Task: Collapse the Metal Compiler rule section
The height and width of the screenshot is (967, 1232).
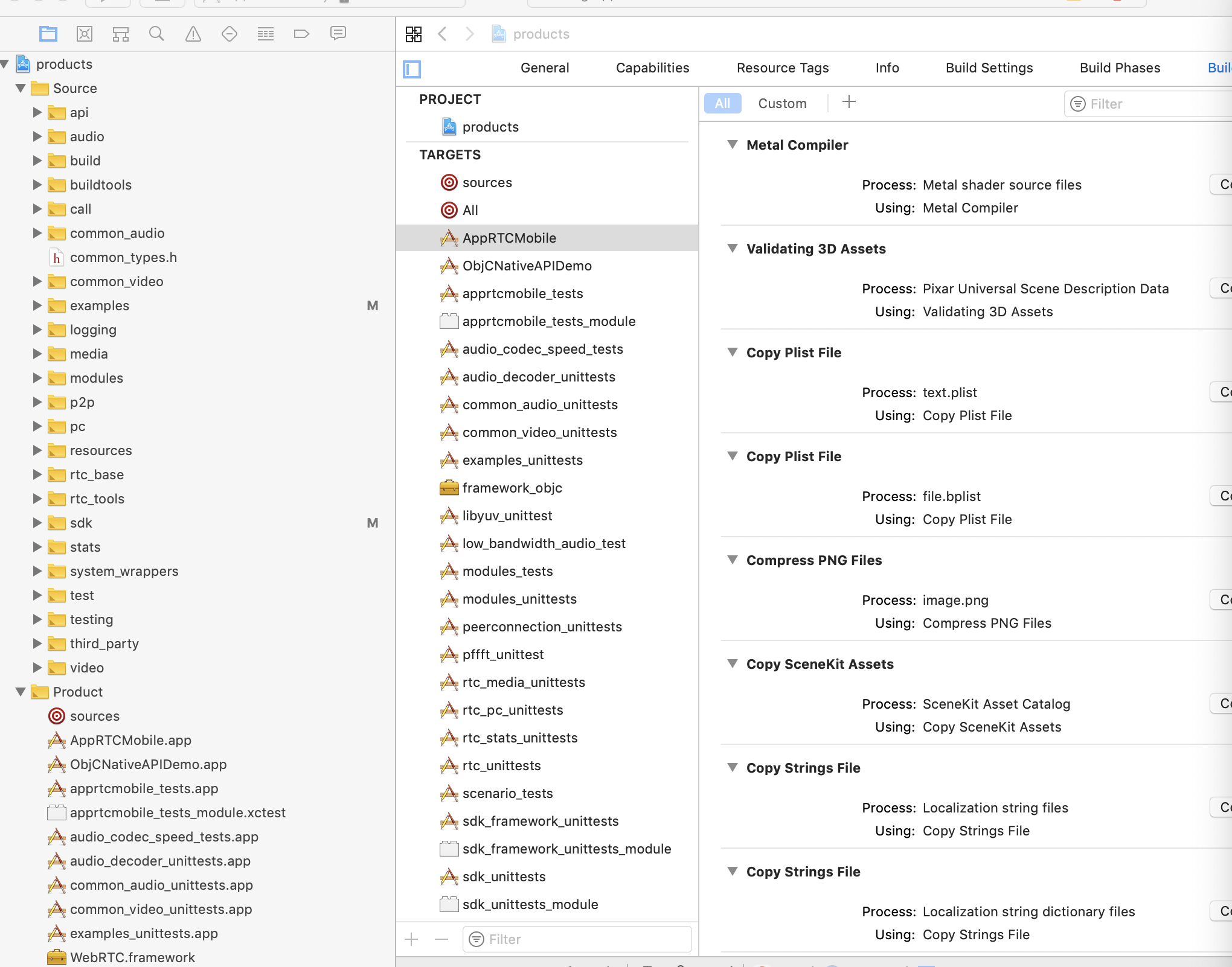Action: click(x=733, y=145)
